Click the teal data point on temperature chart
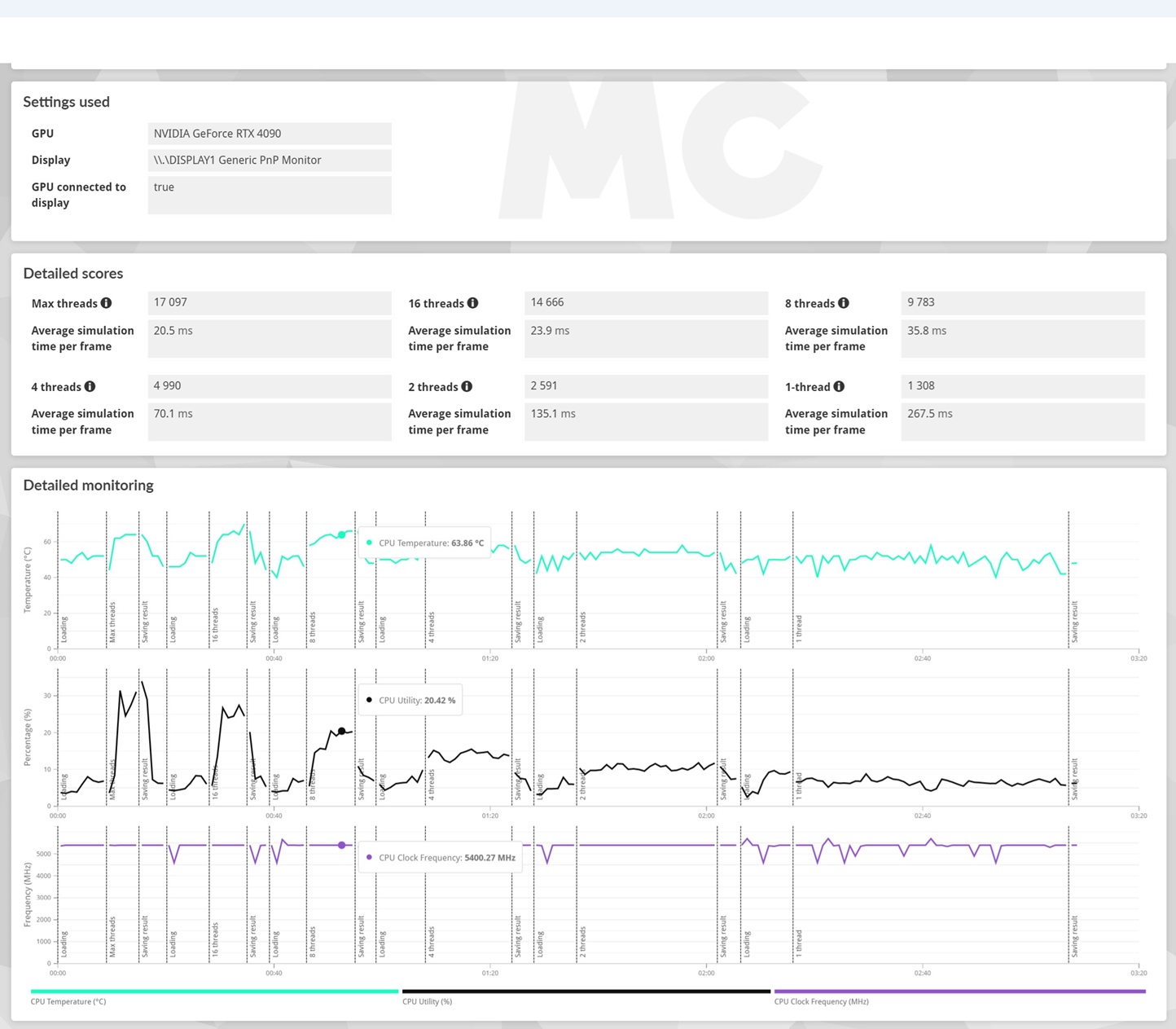This screenshot has height=1029, width=1176. 341,535
